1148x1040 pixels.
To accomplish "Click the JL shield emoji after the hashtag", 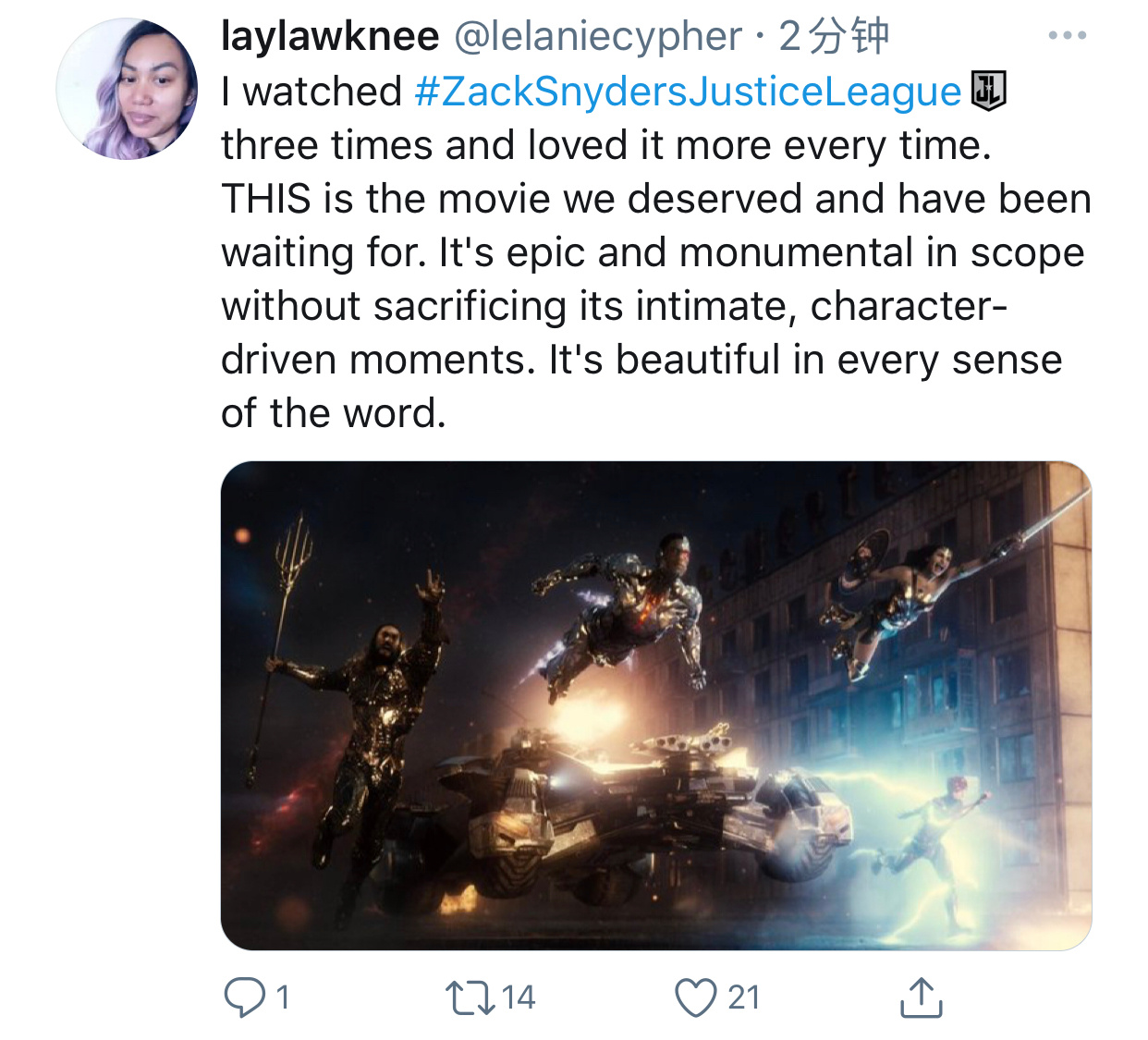I will [x=987, y=91].
